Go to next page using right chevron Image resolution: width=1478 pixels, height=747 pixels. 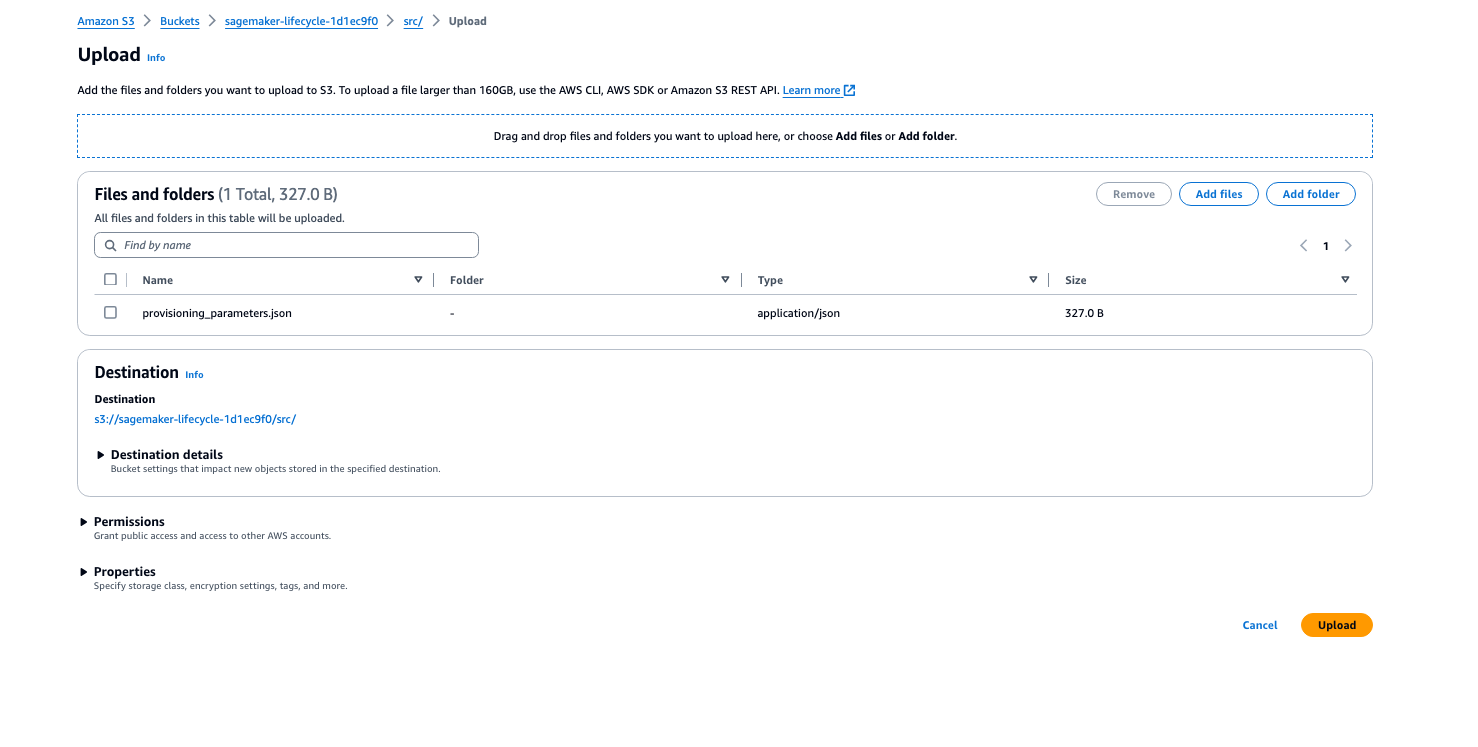[1348, 246]
